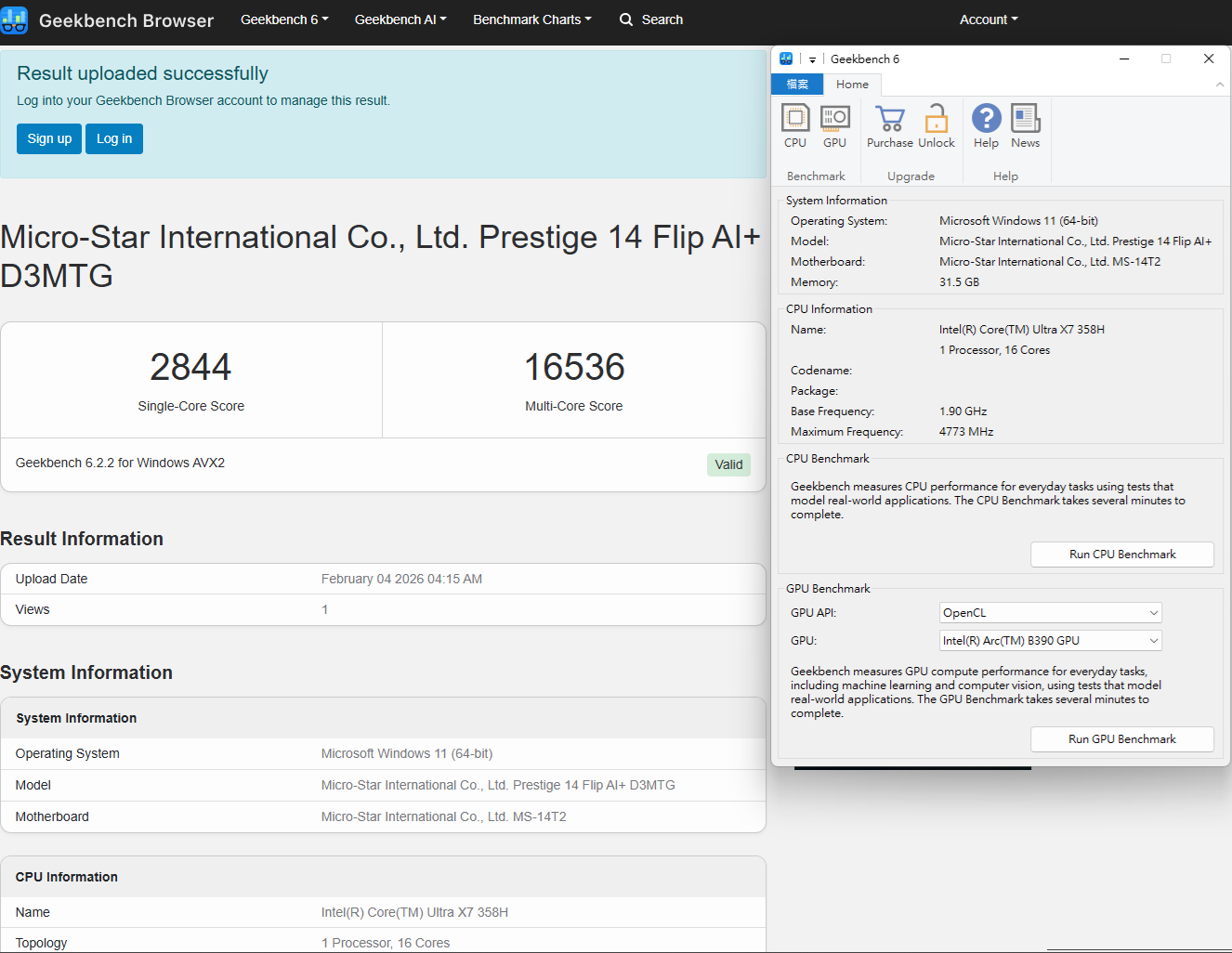
Task: Open the quick access toolbar customize arrow
Action: pos(812,59)
